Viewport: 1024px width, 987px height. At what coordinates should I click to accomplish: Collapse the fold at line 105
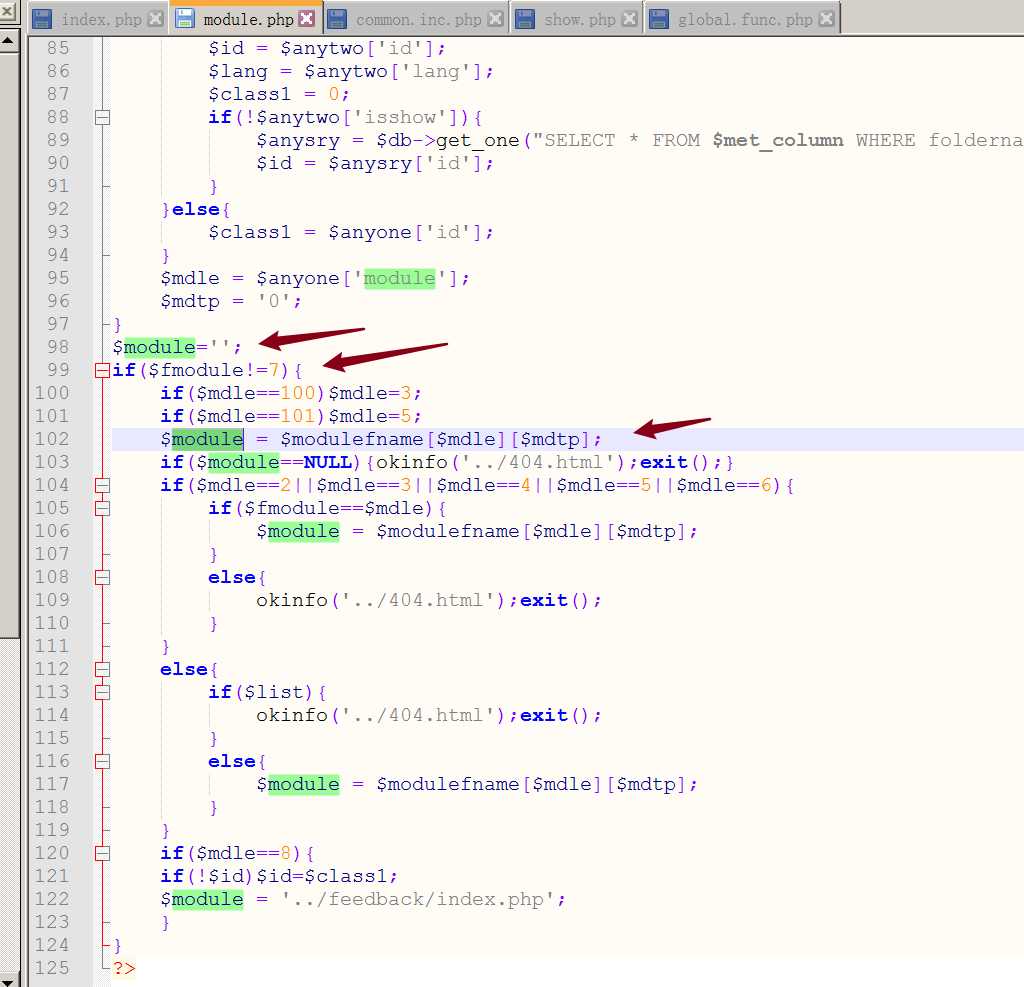102,508
